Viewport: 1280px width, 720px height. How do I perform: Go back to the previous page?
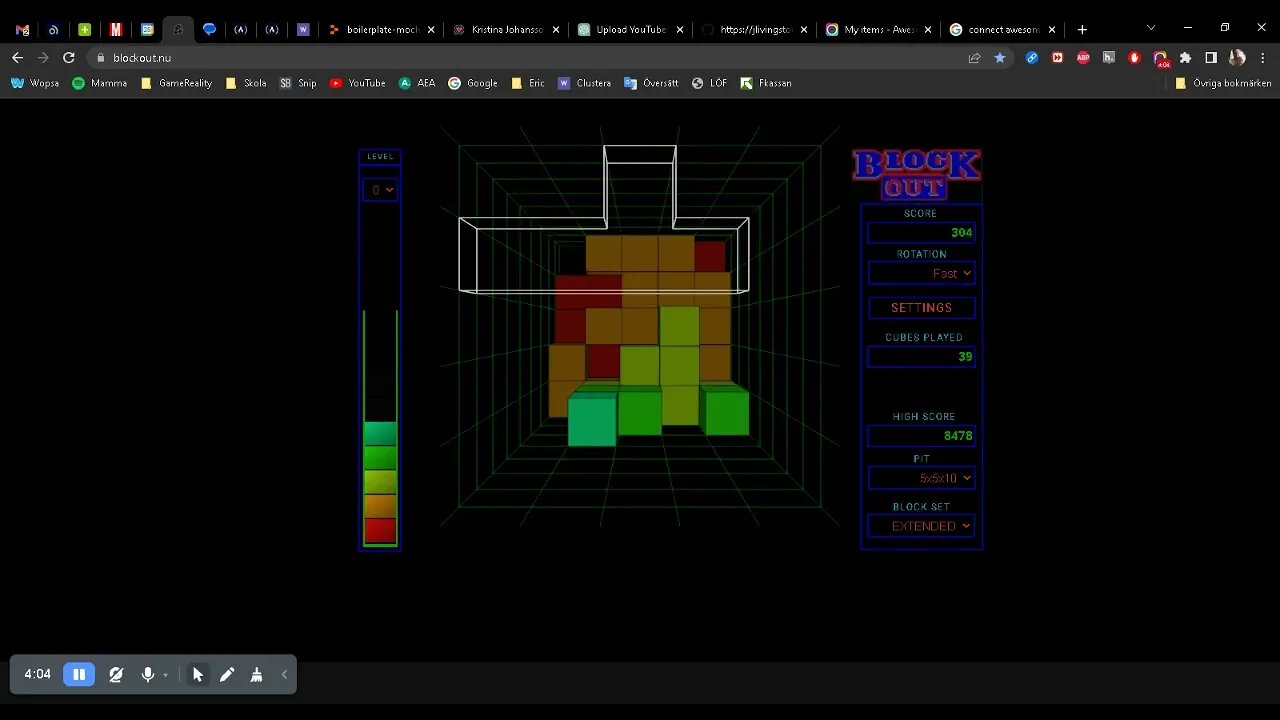pyautogui.click(x=17, y=58)
